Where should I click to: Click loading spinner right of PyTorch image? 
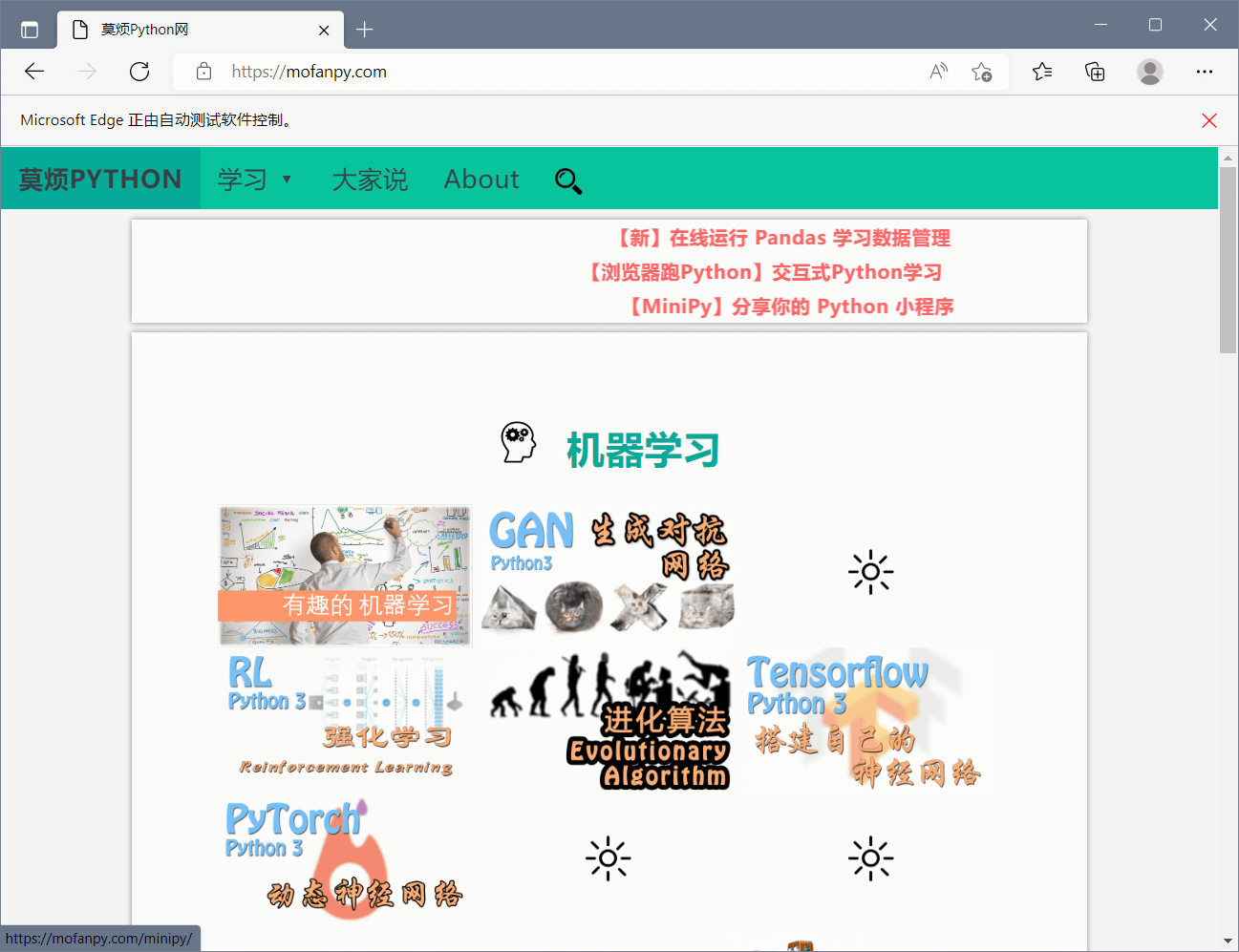pos(608,858)
